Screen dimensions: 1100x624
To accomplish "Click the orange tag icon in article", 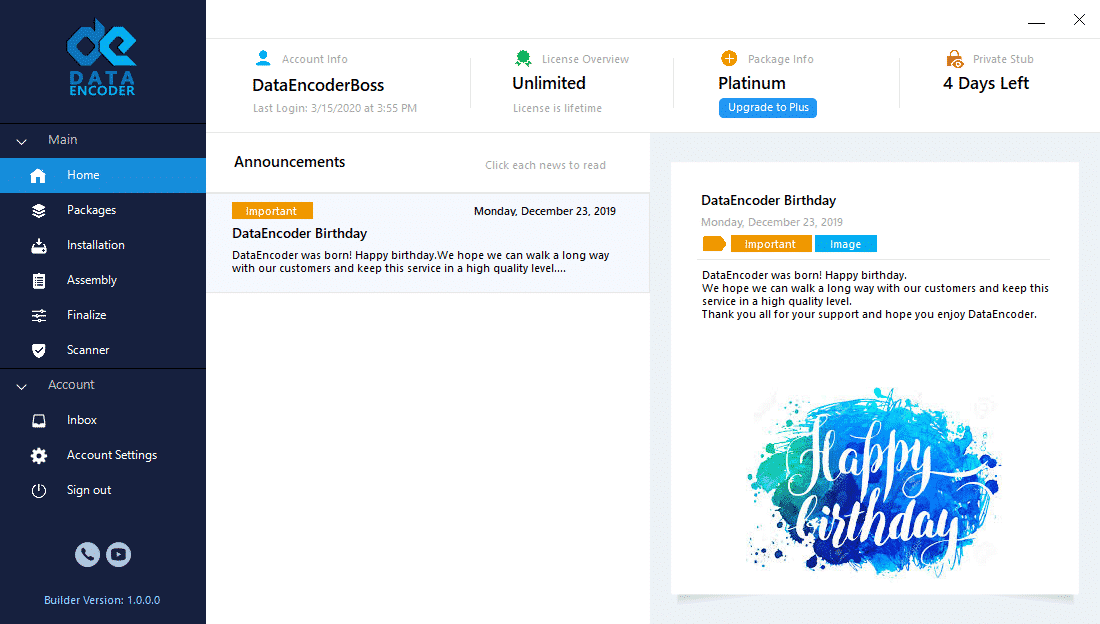I will [714, 244].
